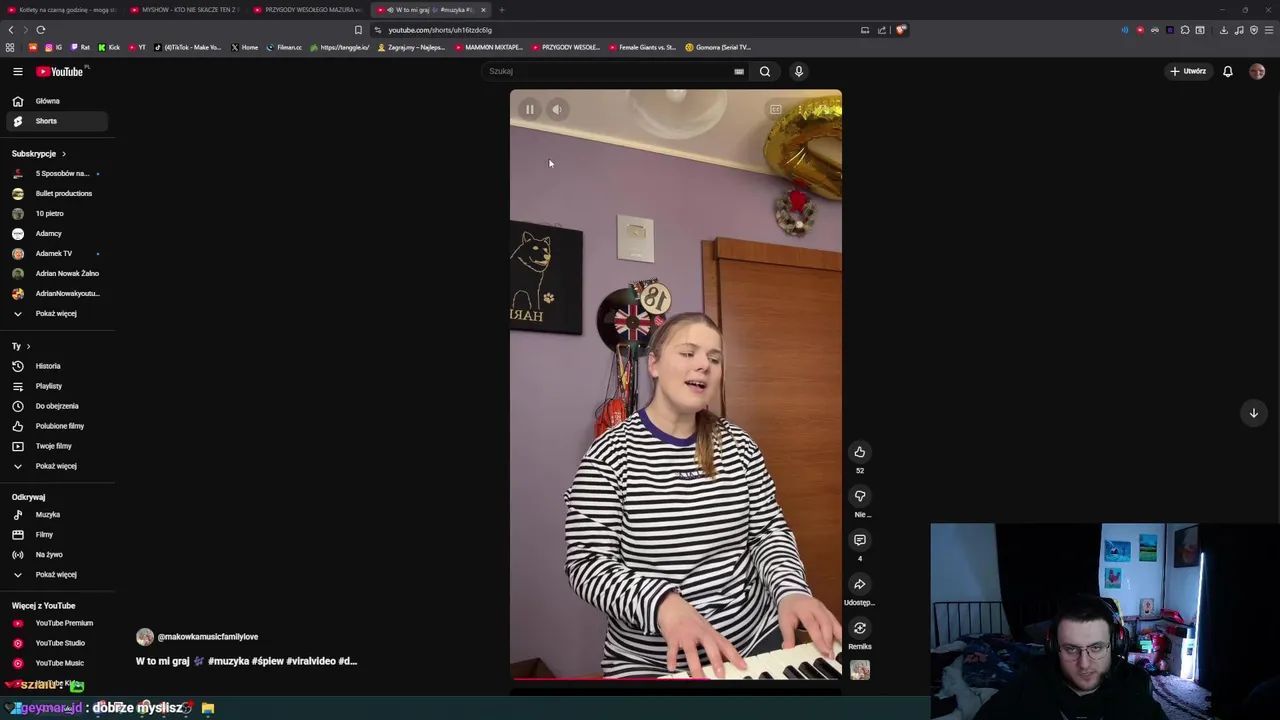Viewport: 1280px width, 720px height.
Task: Start voice search with microphone
Action: pyautogui.click(x=798, y=71)
